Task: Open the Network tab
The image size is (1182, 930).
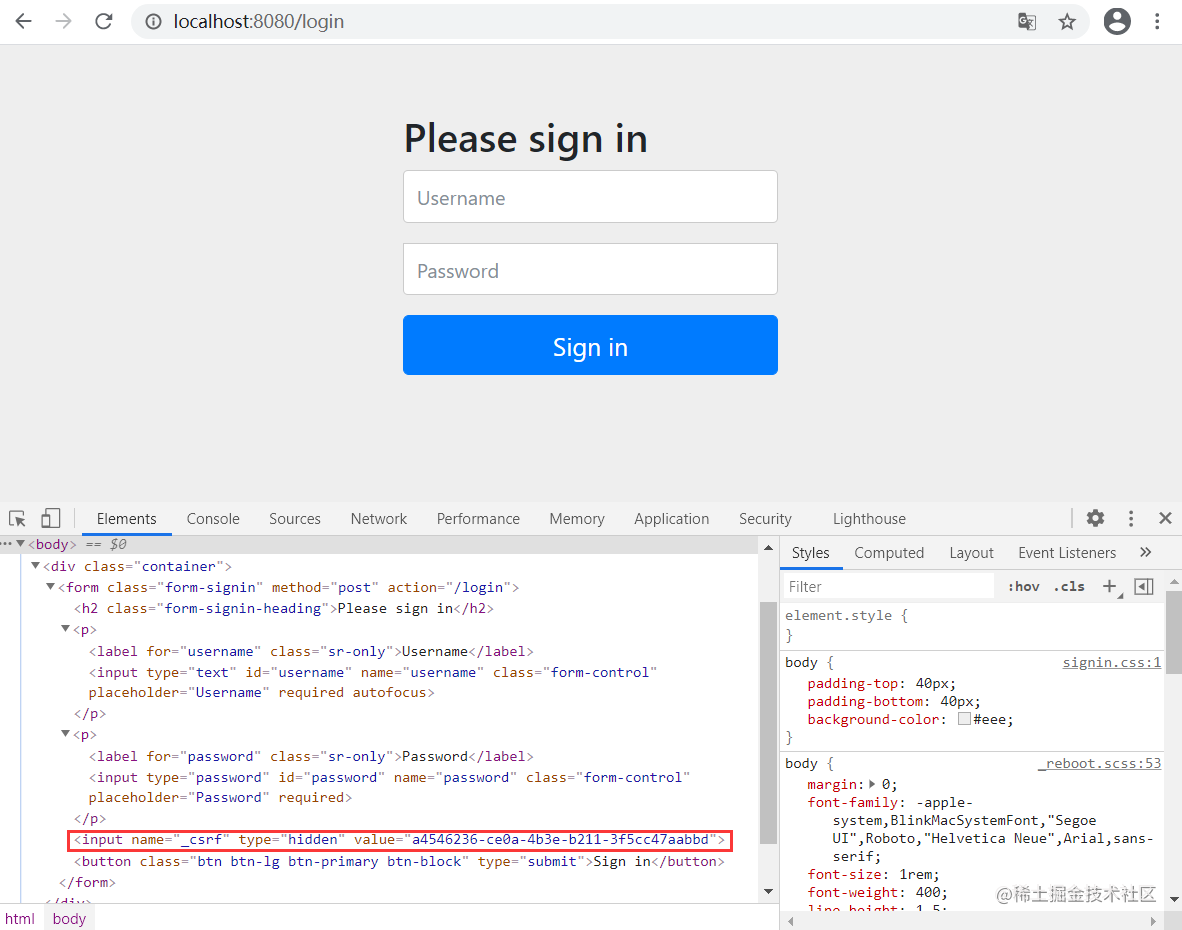Action: (x=378, y=519)
